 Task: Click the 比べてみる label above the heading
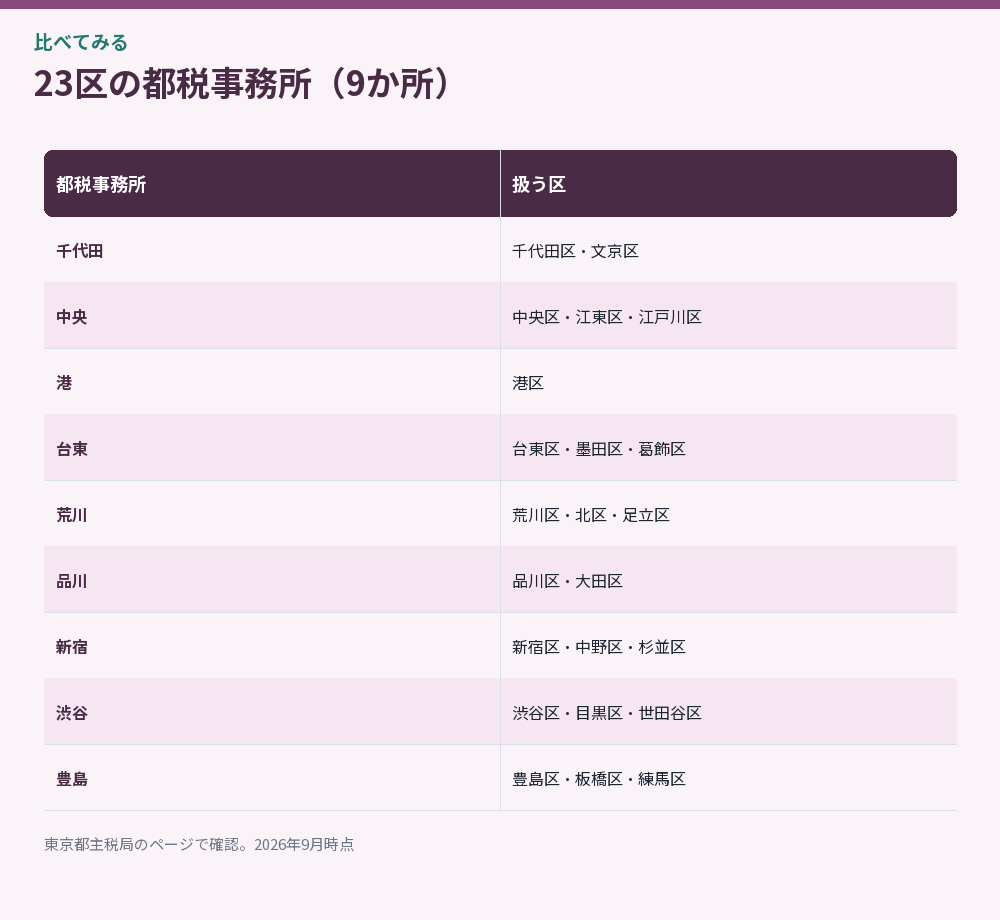click(81, 42)
